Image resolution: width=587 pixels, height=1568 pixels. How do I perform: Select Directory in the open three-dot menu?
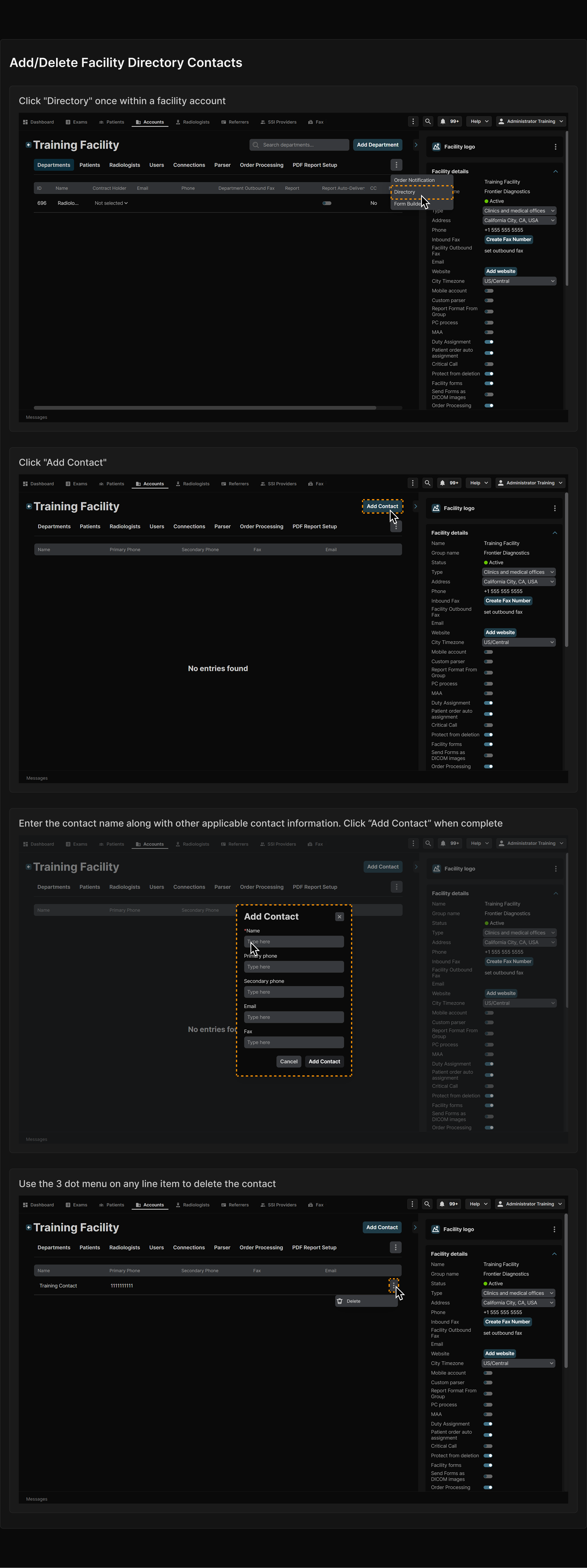pos(422,192)
